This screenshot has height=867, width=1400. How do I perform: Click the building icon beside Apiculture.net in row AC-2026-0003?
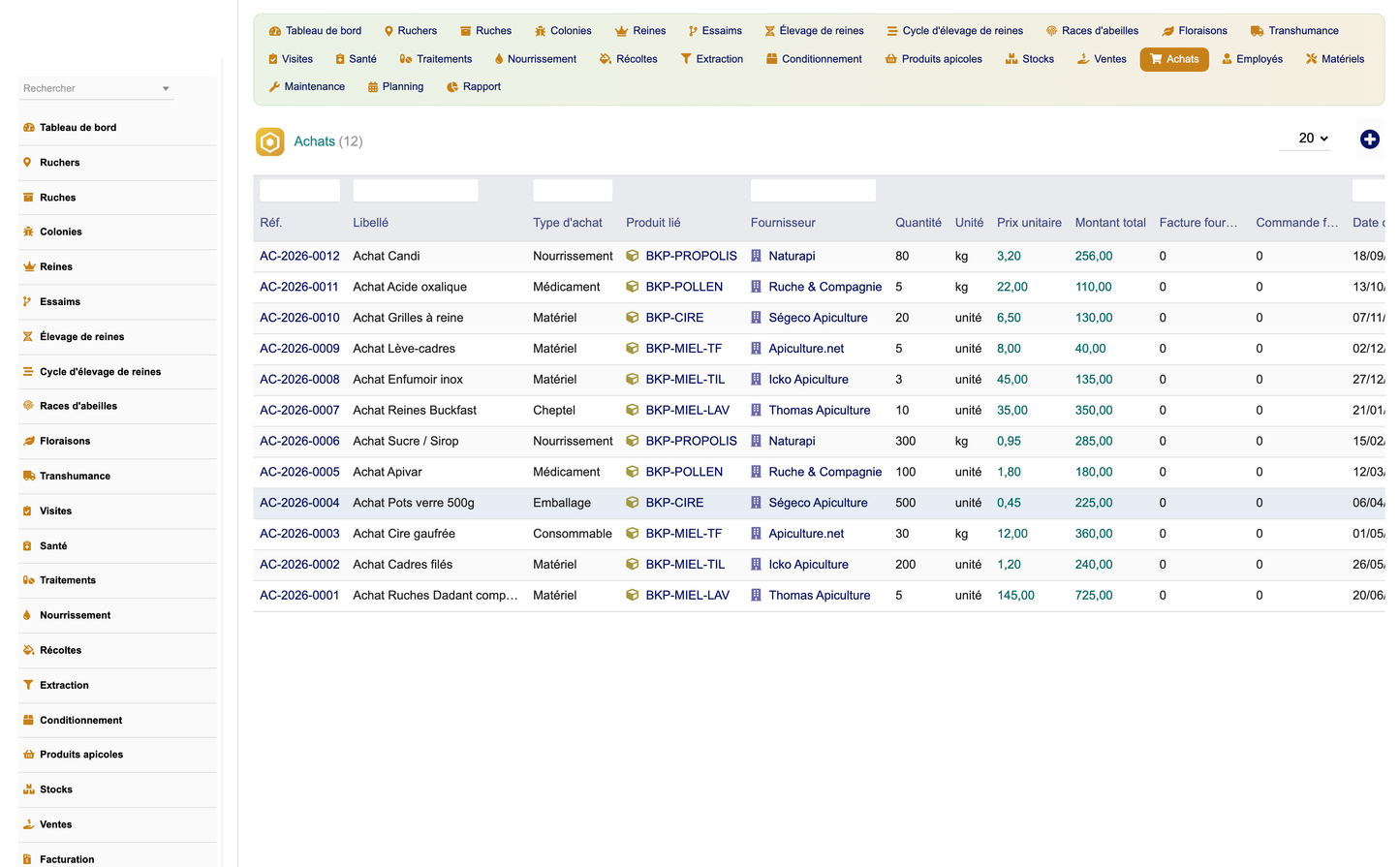click(x=756, y=534)
